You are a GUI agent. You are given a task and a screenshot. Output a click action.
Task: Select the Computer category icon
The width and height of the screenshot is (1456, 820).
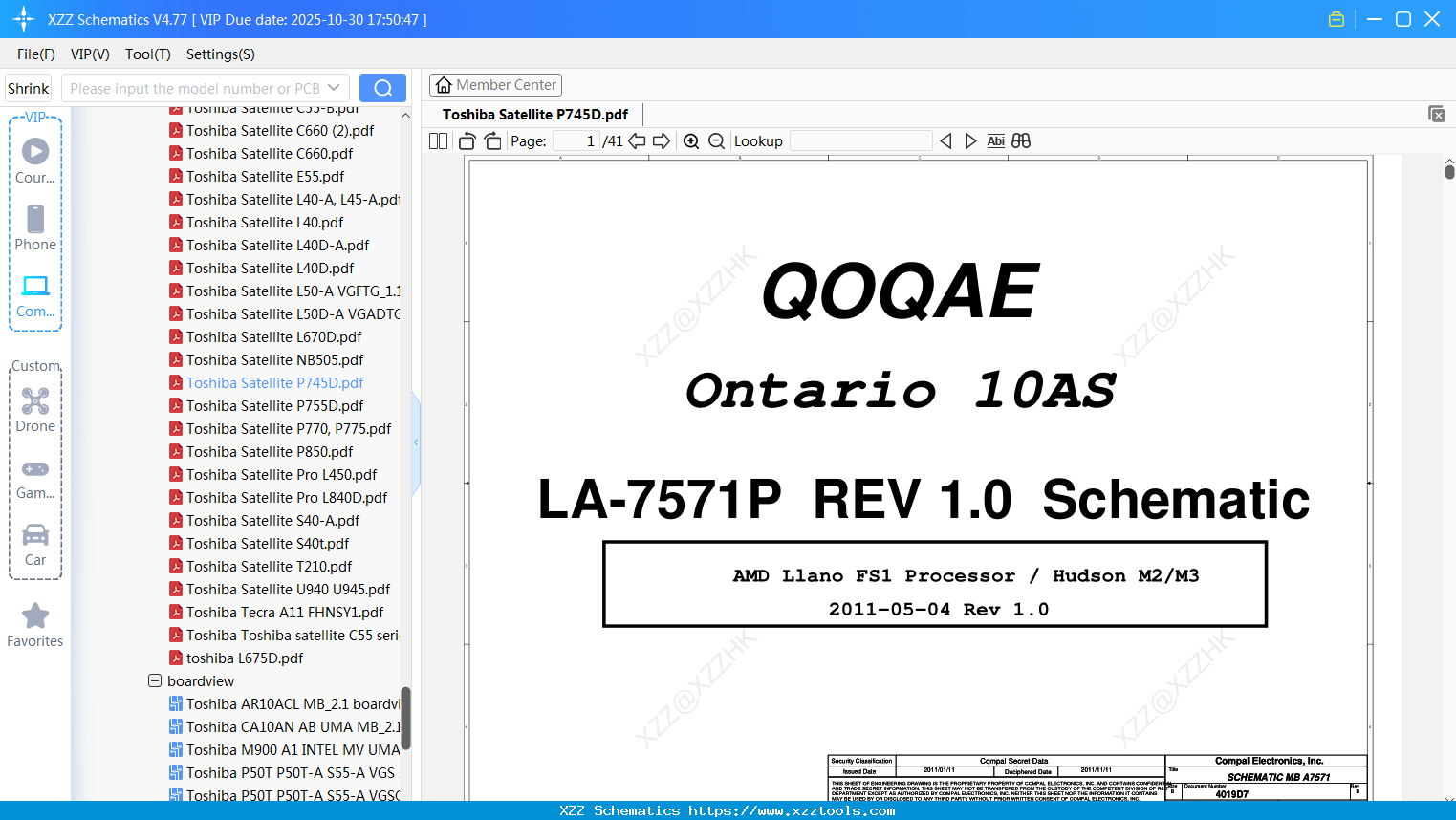(35, 295)
